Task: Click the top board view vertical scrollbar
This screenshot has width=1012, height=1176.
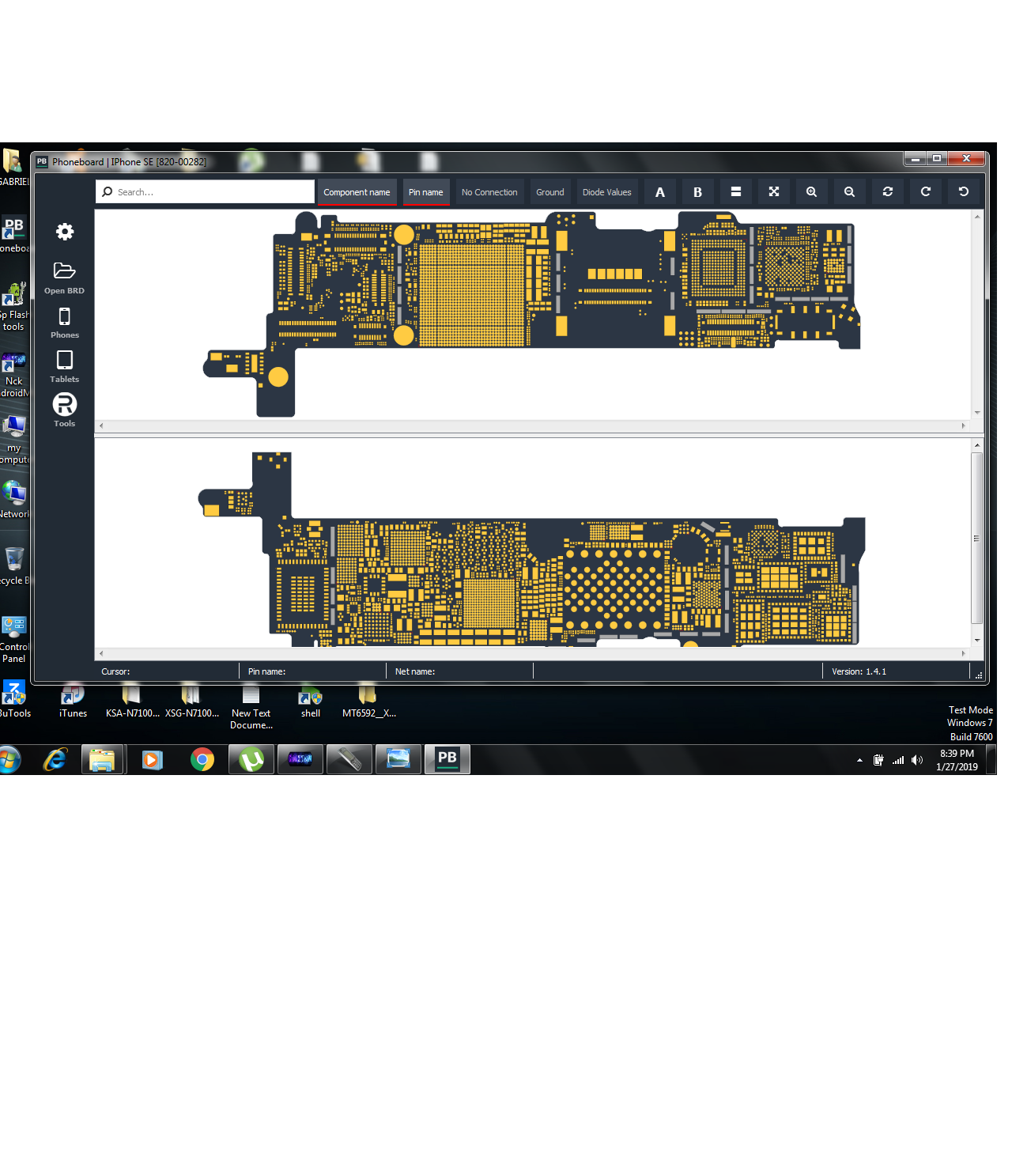Action: 977,314
